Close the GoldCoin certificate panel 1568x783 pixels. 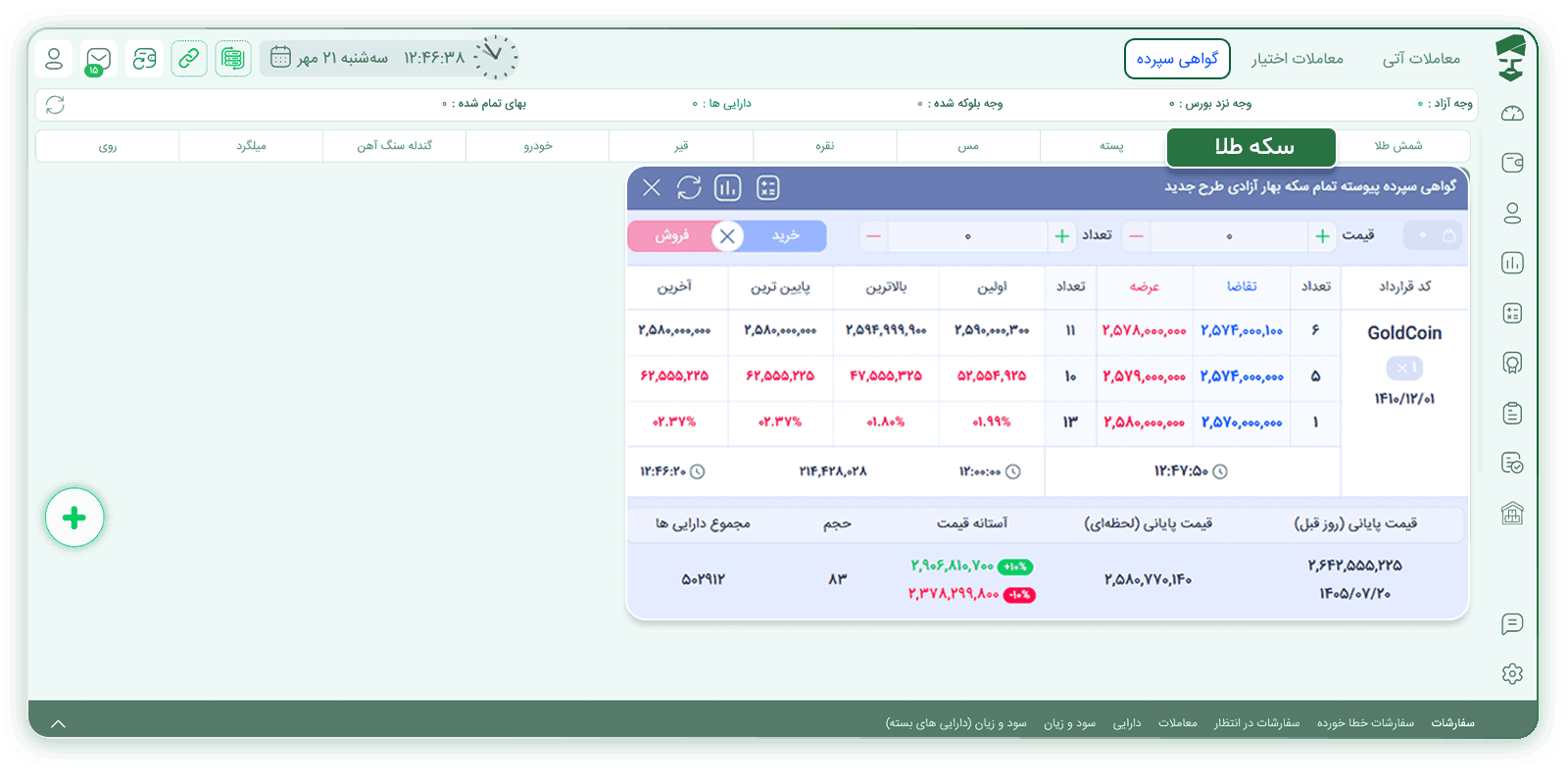652,187
